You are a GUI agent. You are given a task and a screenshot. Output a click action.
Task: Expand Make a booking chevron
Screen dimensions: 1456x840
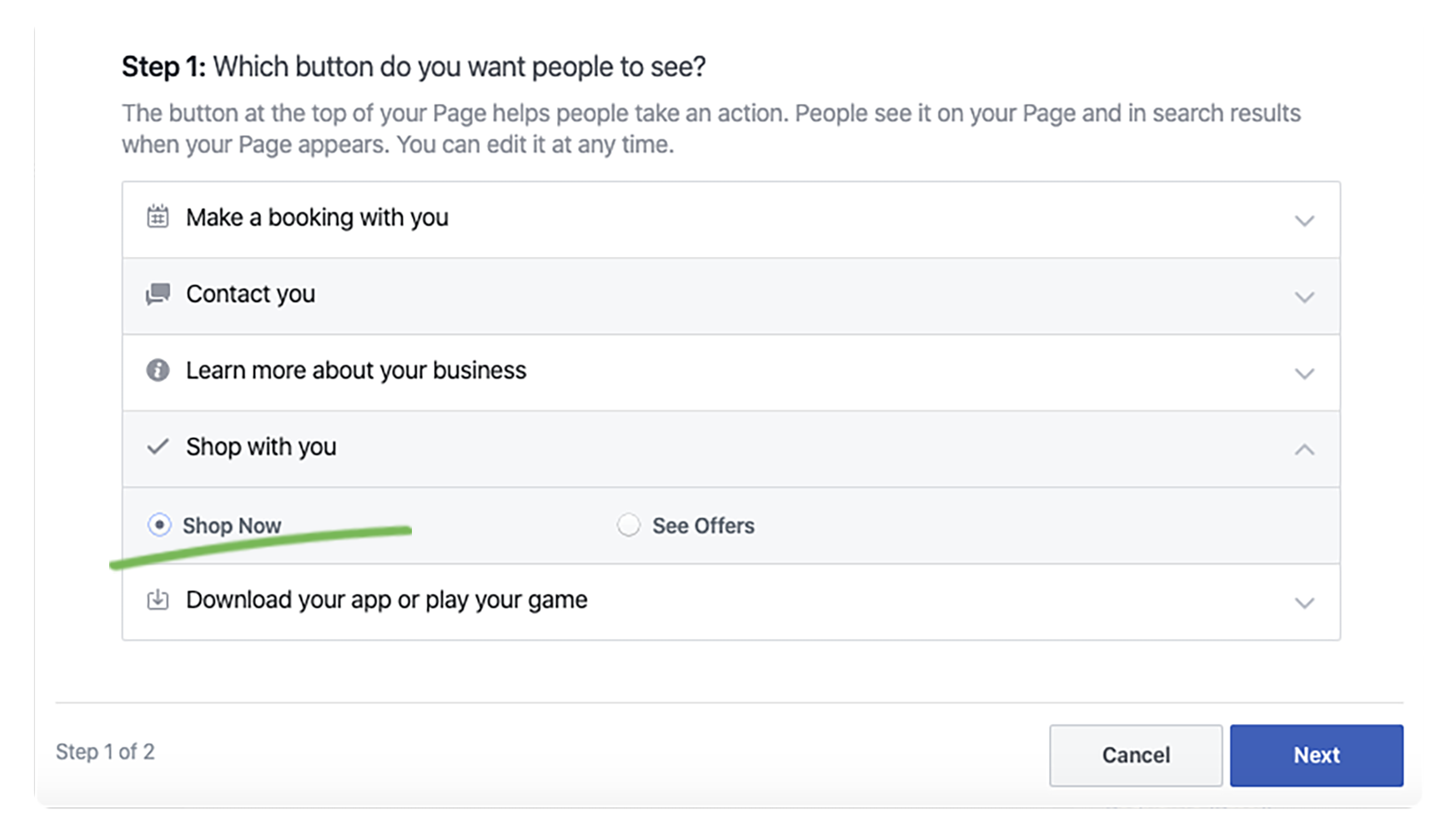[x=1304, y=220]
